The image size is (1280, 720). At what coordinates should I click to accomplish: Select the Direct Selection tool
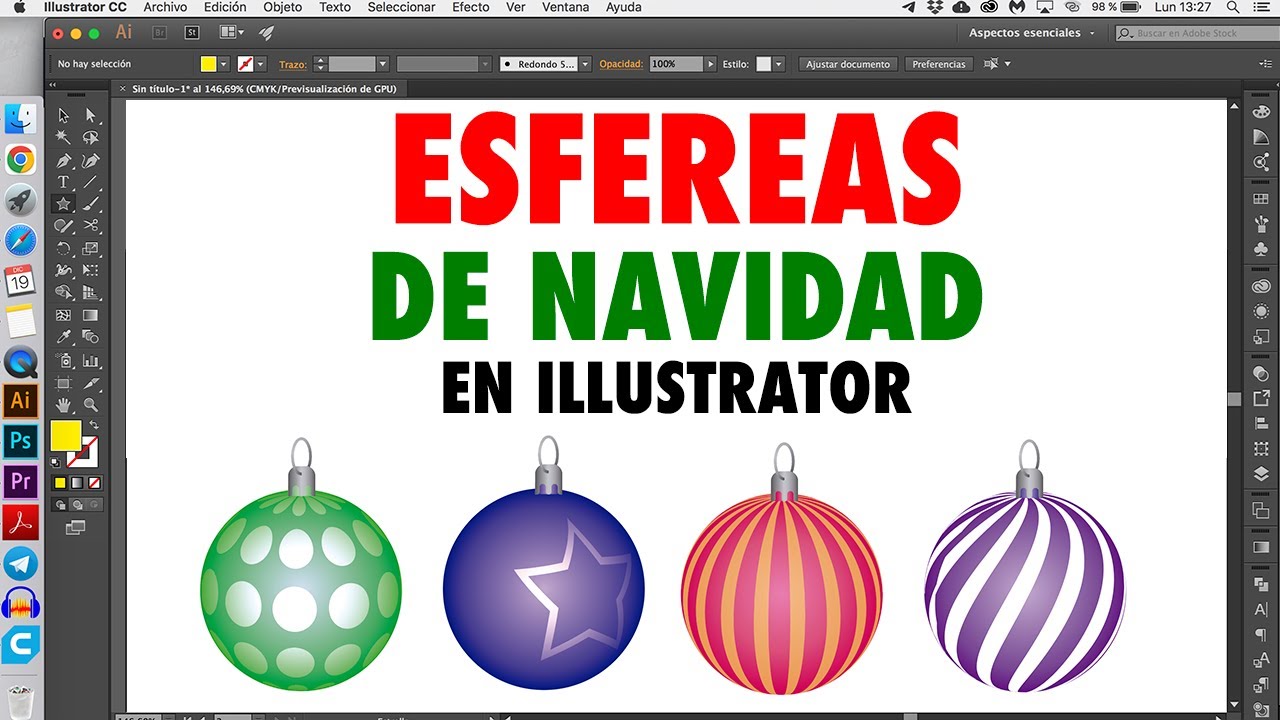[x=91, y=115]
